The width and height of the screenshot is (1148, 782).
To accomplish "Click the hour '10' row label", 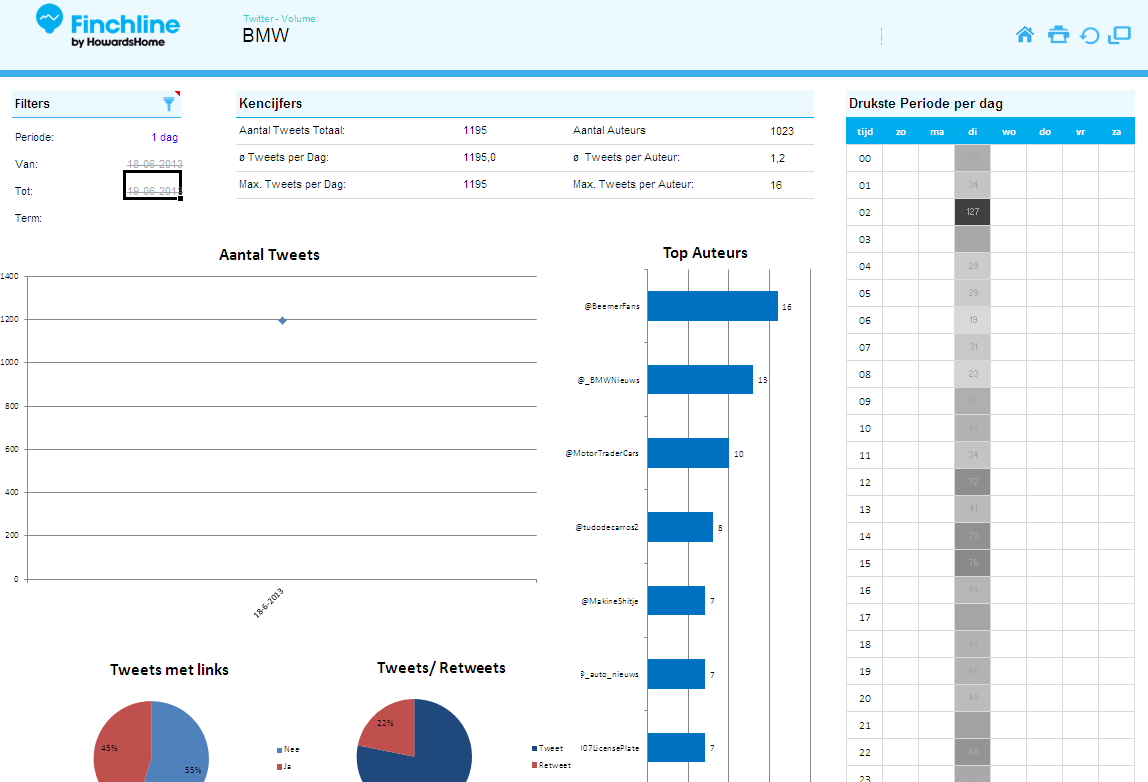I will point(865,428).
